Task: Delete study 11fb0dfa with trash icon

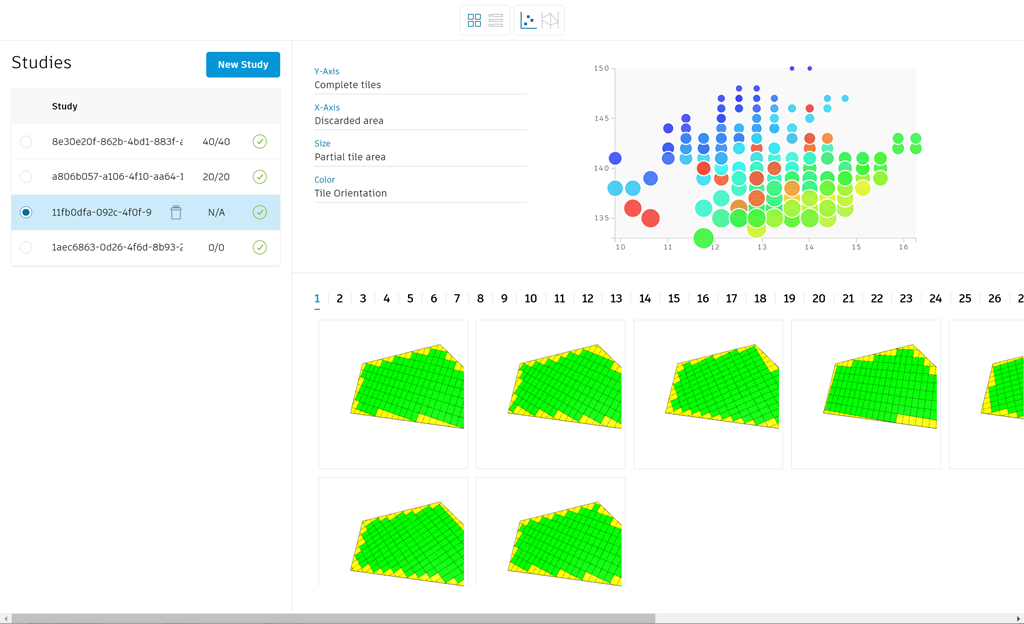Action: pyautogui.click(x=176, y=212)
